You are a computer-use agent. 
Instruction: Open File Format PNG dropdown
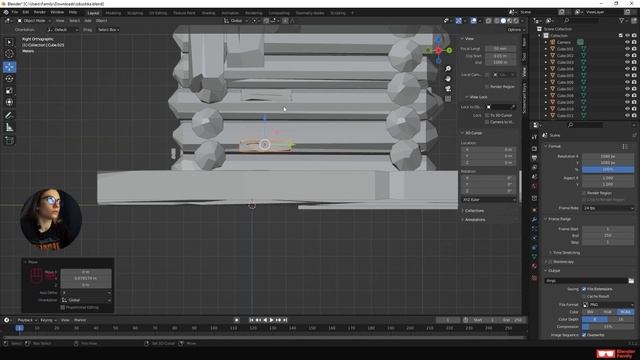[608, 305]
